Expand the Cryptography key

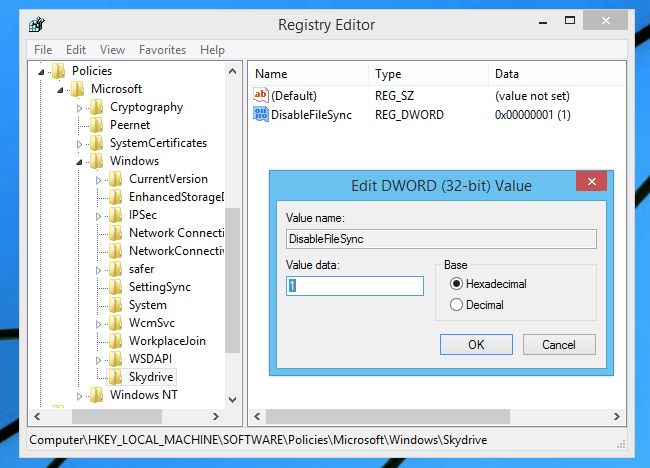coord(79,108)
